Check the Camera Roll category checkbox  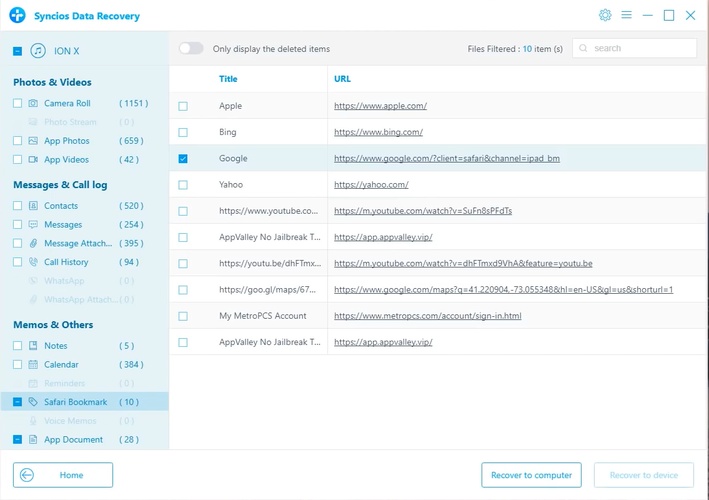[x=17, y=103]
